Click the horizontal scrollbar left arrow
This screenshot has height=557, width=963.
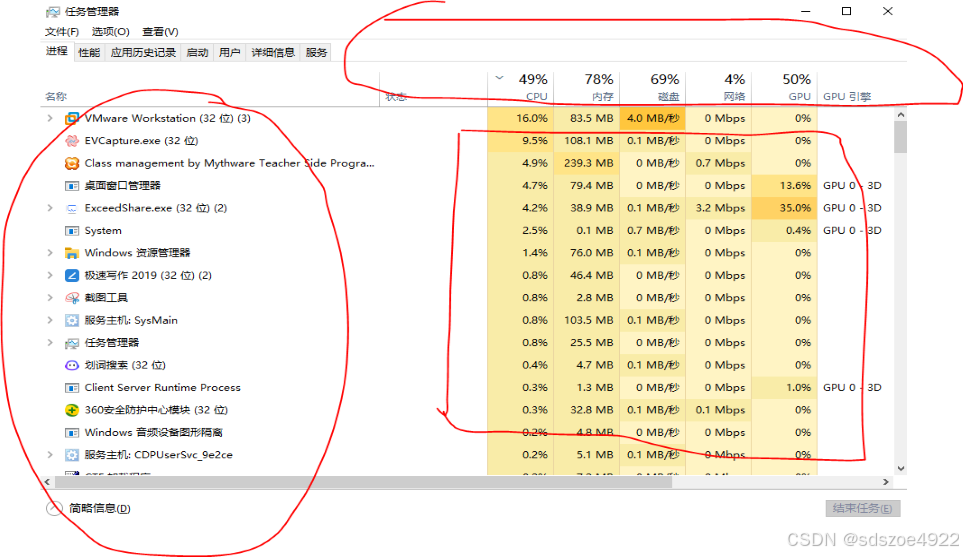pos(47,482)
